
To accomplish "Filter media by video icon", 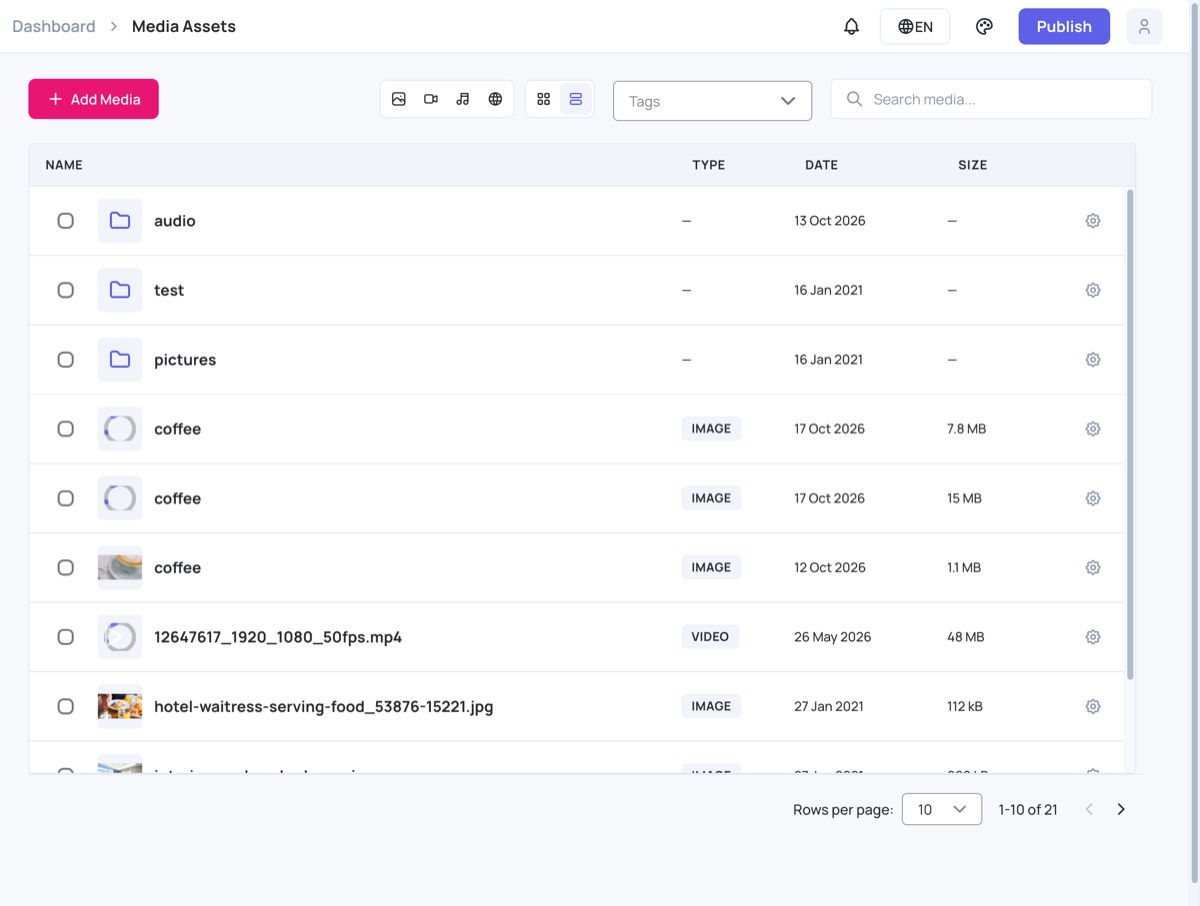I will 431,99.
